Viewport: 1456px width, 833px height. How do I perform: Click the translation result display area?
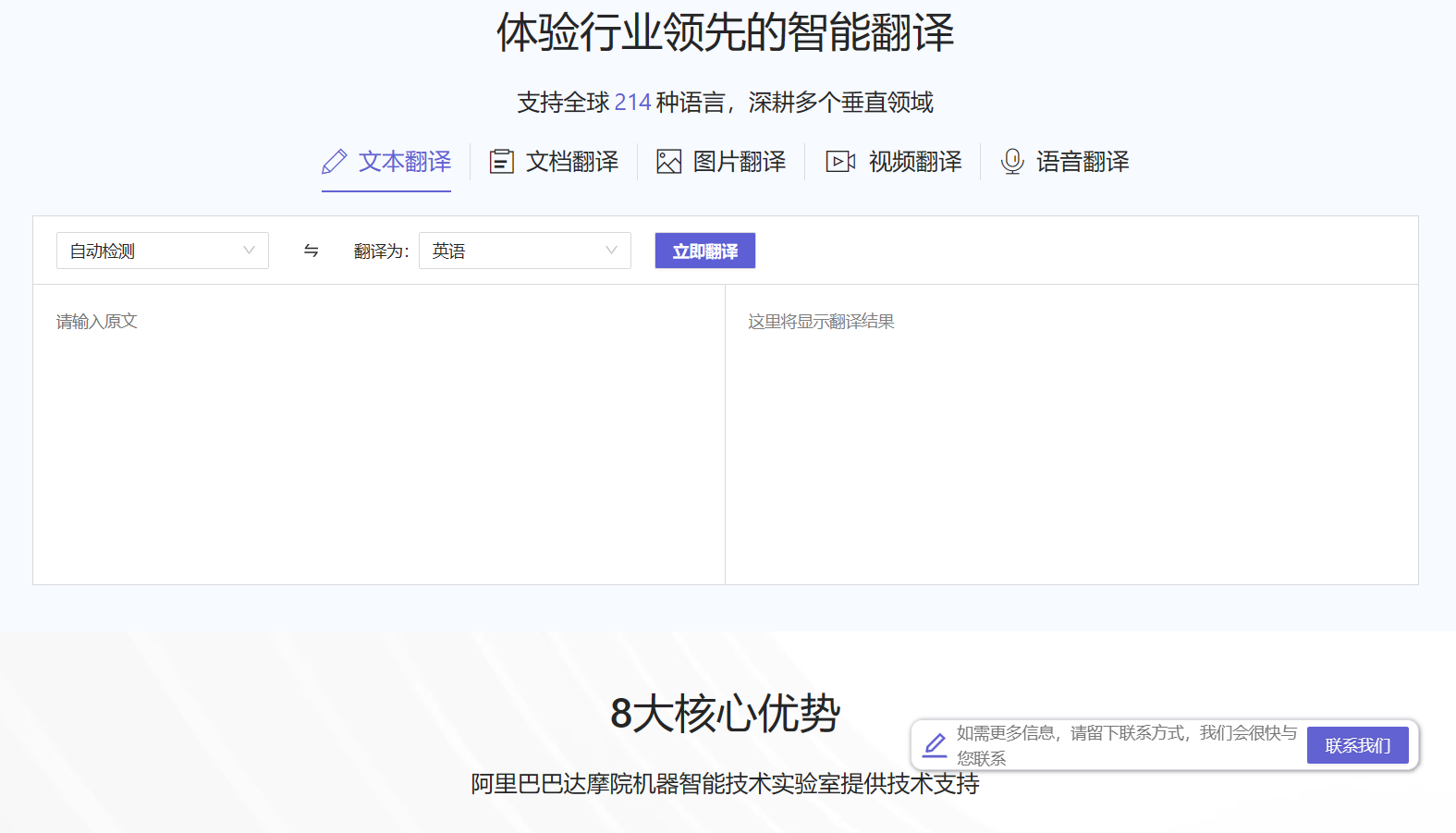[1071, 435]
